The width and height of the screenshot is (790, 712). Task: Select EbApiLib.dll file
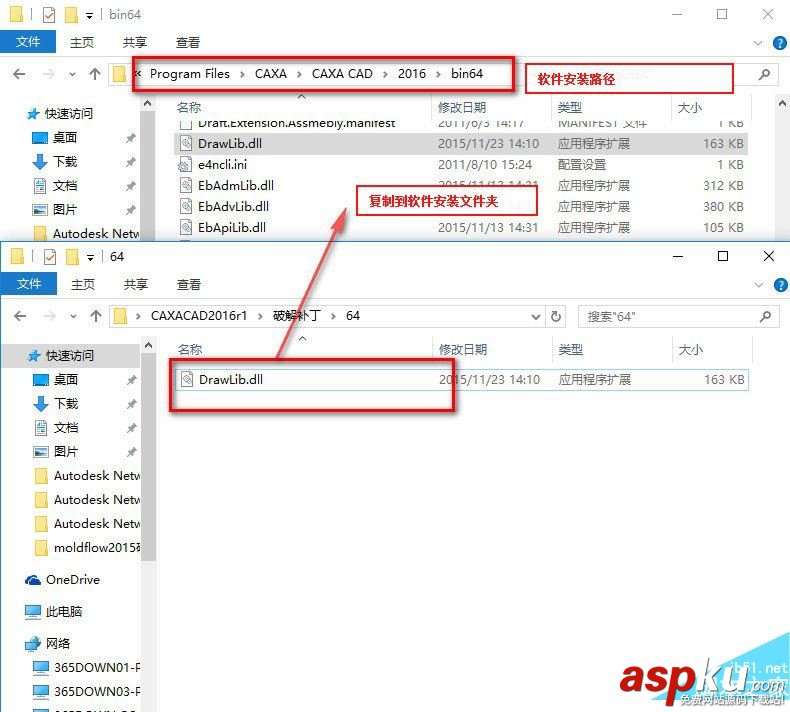(x=460, y=227)
